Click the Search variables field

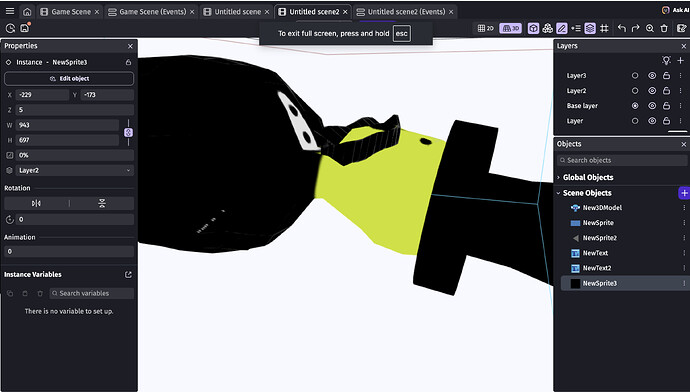[x=92, y=293]
